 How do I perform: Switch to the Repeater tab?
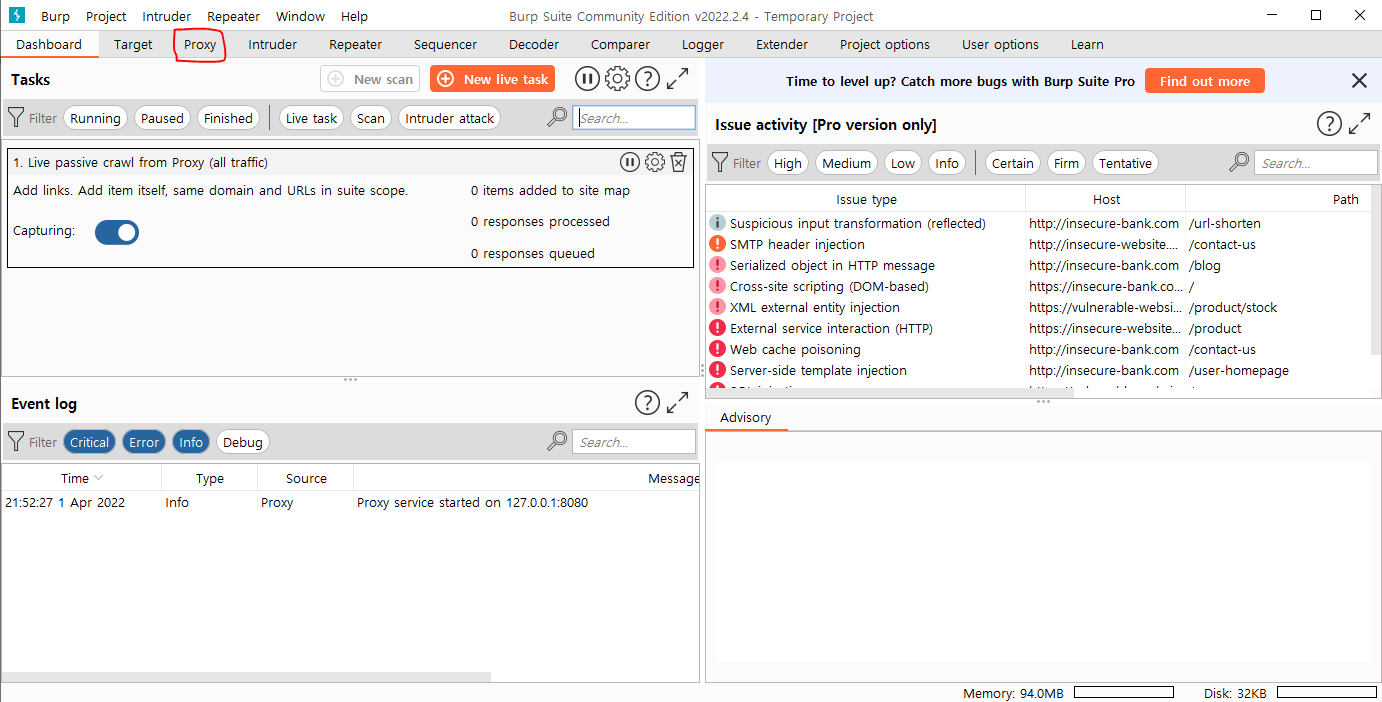click(356, 44)
